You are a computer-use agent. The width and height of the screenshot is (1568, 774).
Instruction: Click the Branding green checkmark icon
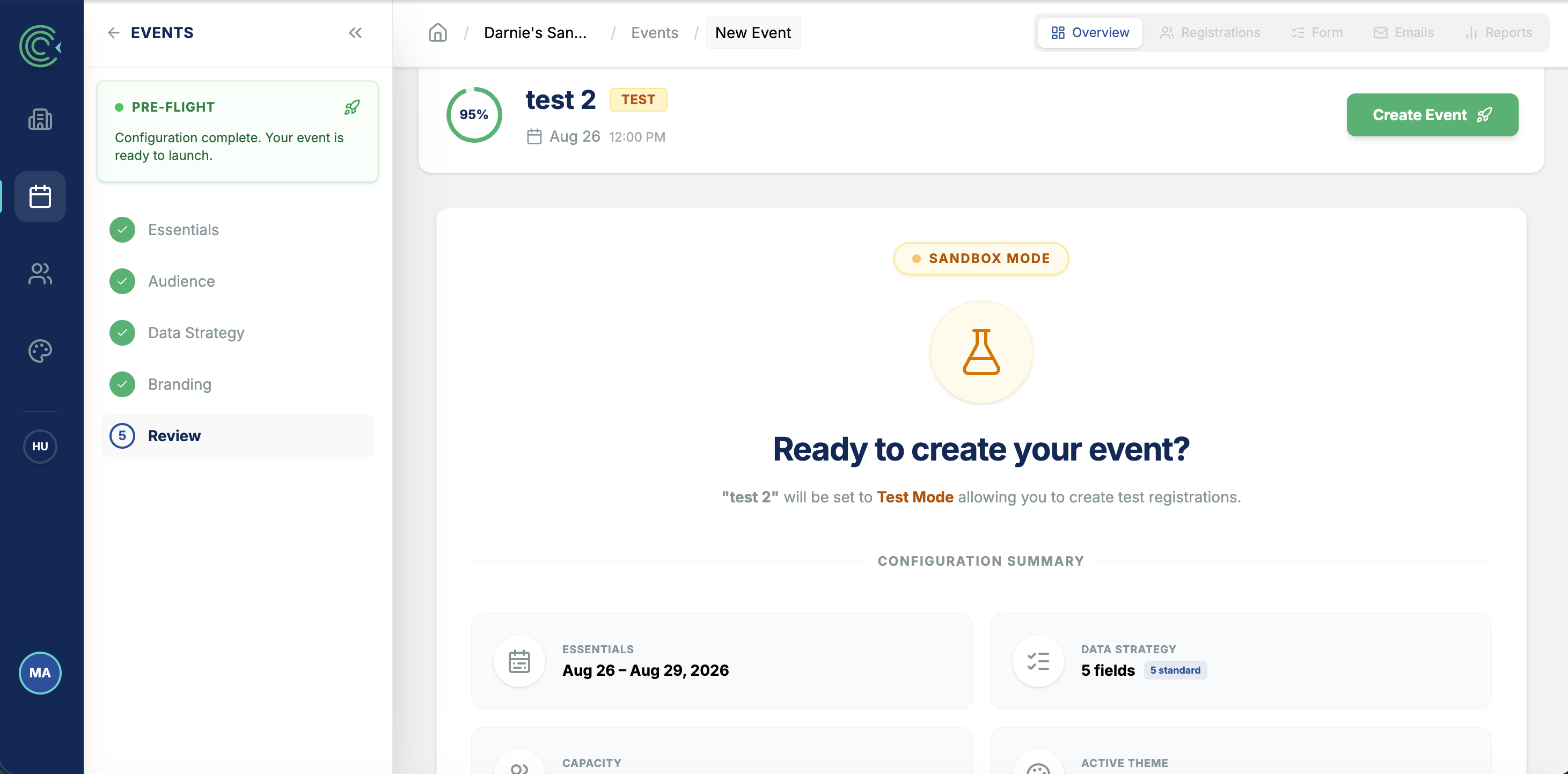(122, 384)
